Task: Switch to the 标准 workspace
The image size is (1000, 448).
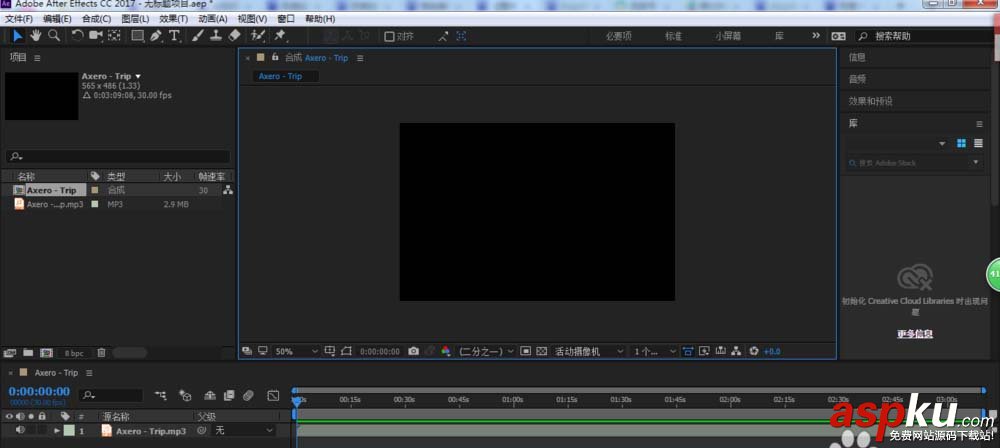Action: pos(674,36)
